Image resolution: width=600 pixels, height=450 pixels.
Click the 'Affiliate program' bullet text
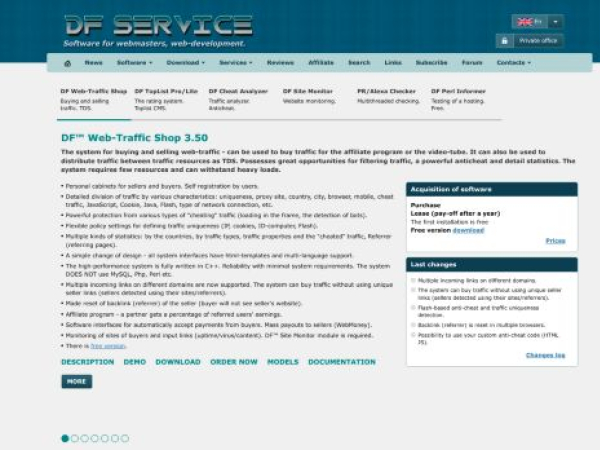[x=174, y=315]
